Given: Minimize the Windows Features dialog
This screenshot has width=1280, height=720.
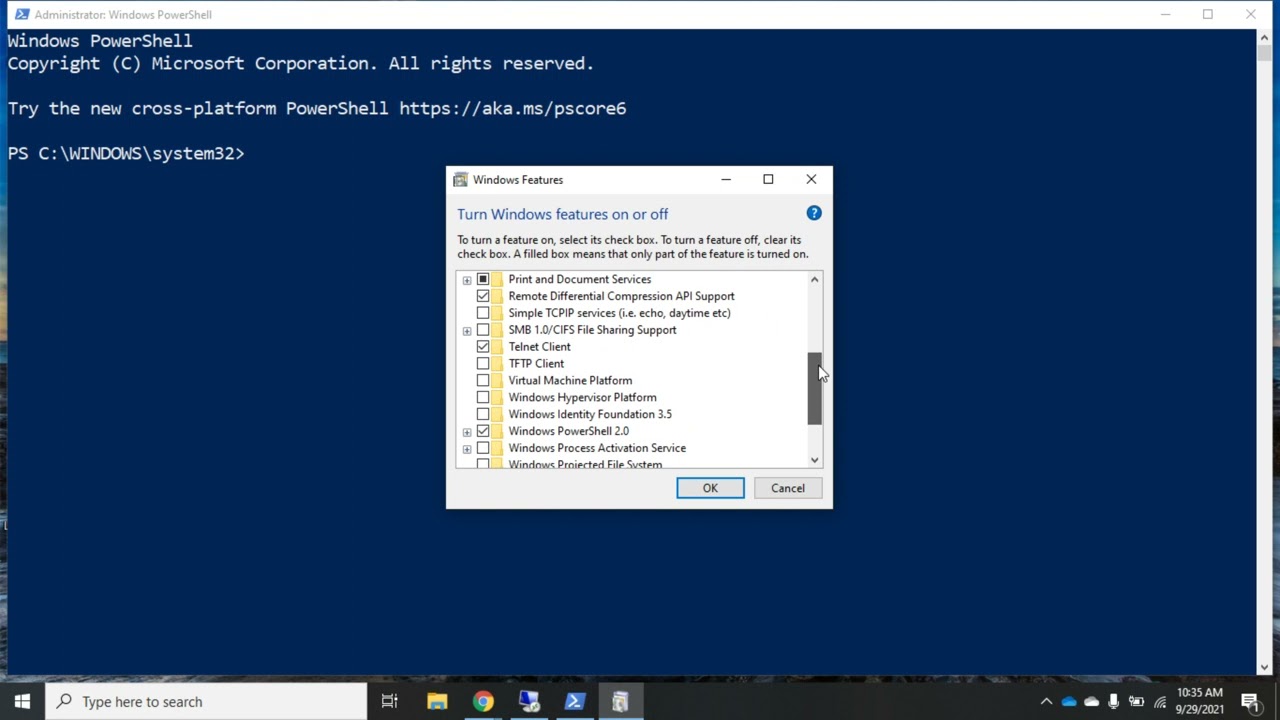Looking at the screenshot, I should 726,180.
